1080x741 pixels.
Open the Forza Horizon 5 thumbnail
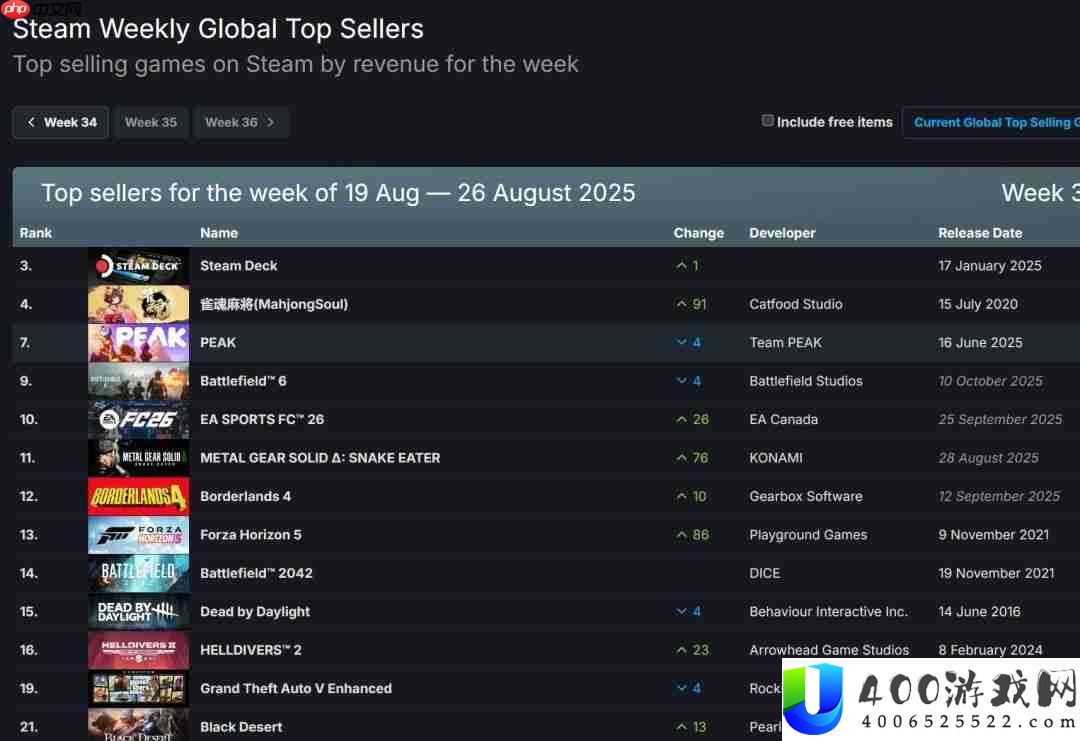(138, 535)
